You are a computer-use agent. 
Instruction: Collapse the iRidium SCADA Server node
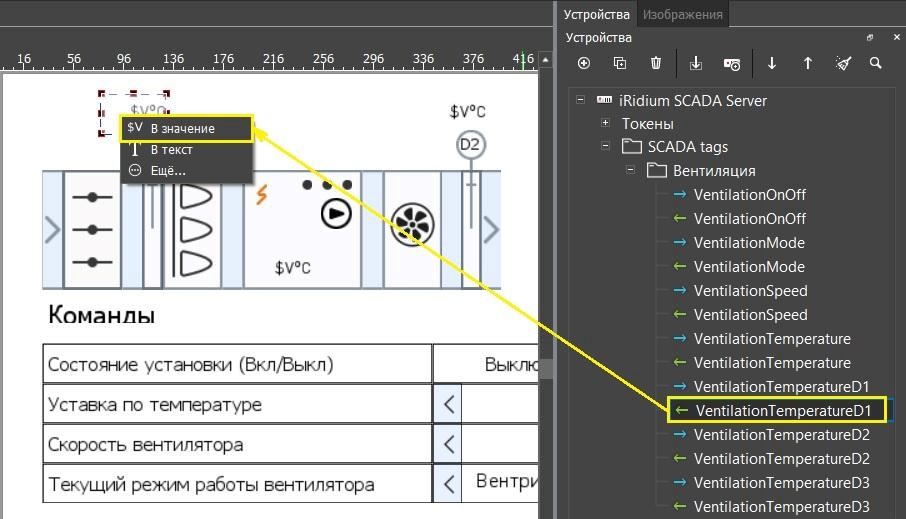pyautogui.click(x=580, y=100)
